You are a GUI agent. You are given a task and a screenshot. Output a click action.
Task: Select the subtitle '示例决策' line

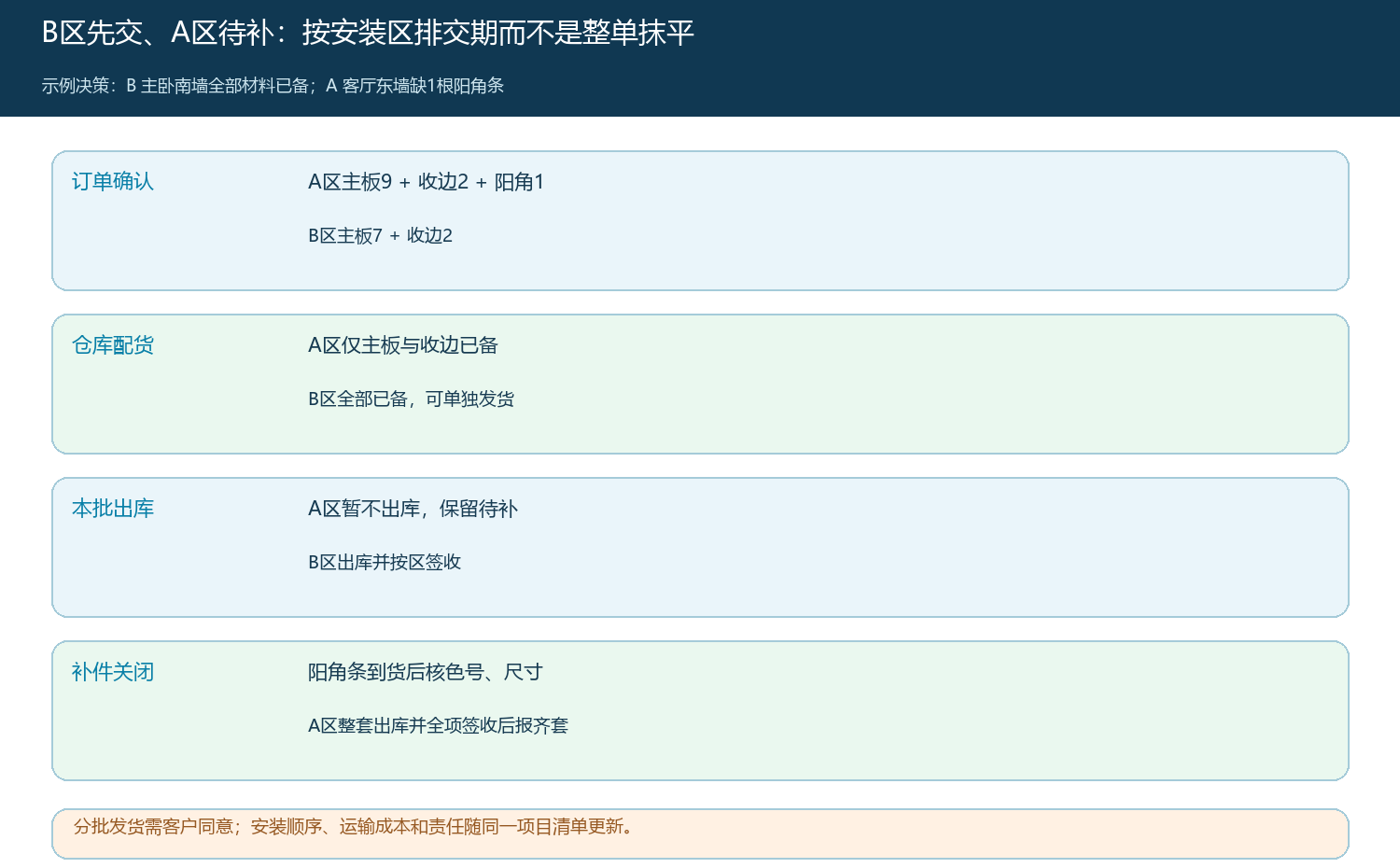click(x=273, y=86)
